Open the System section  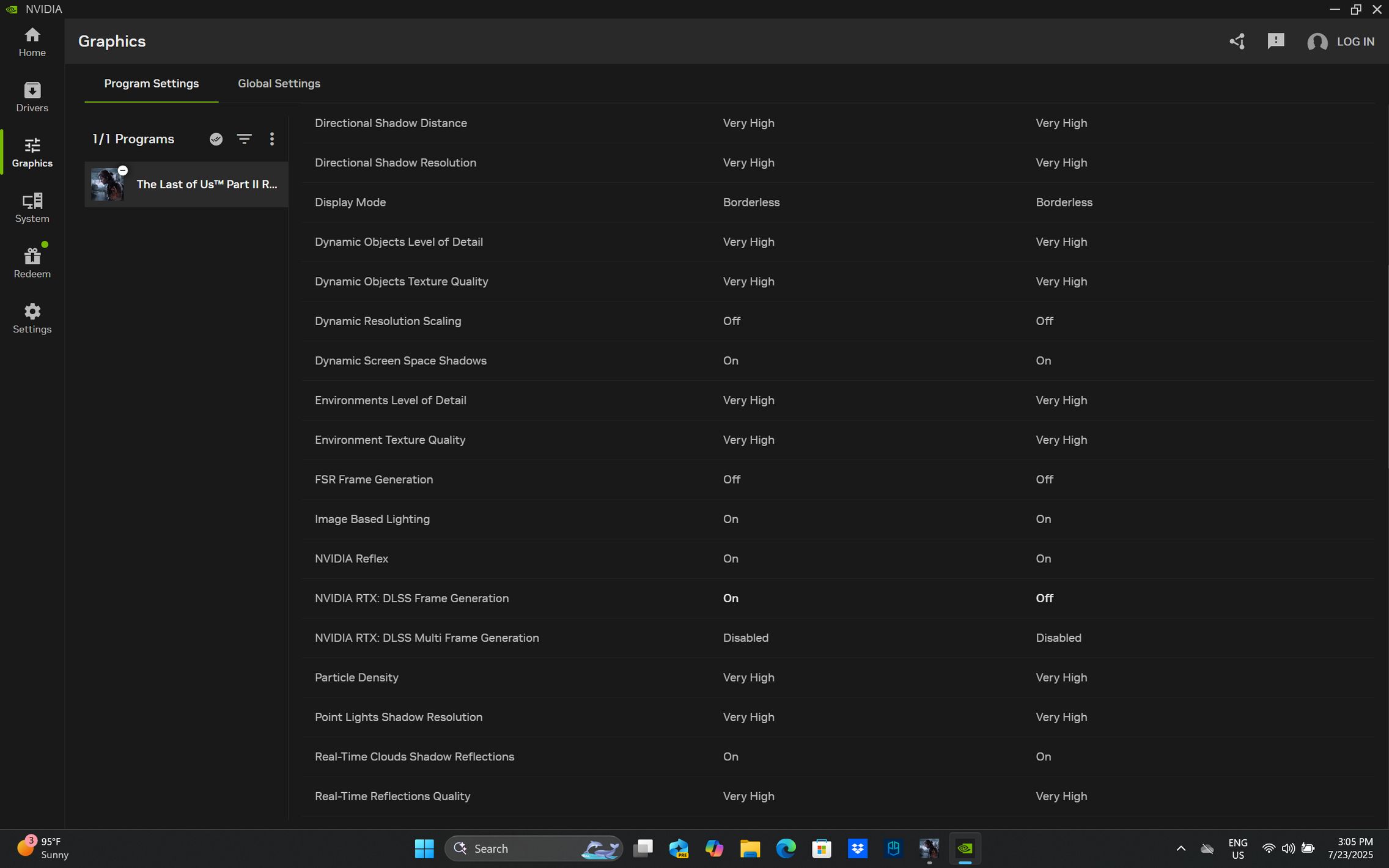[x=32, y=208]
